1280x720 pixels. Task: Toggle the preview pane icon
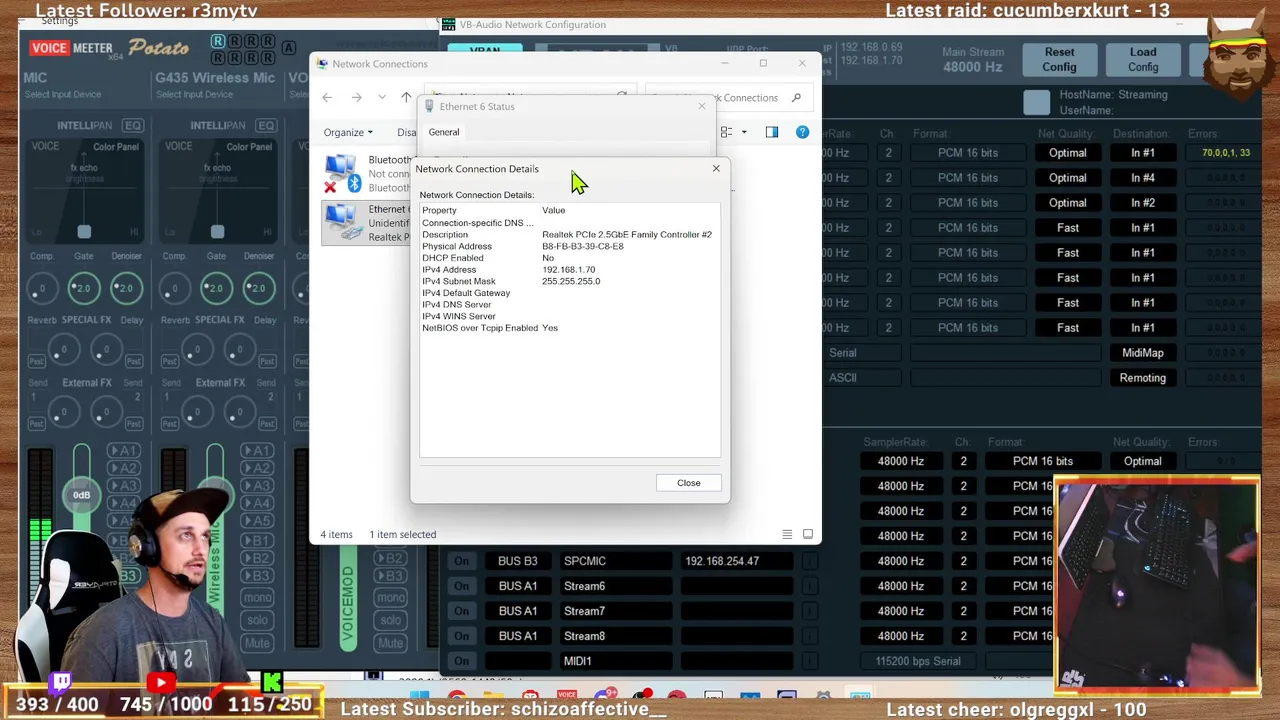pyautogui.click(x=771, y=132)
